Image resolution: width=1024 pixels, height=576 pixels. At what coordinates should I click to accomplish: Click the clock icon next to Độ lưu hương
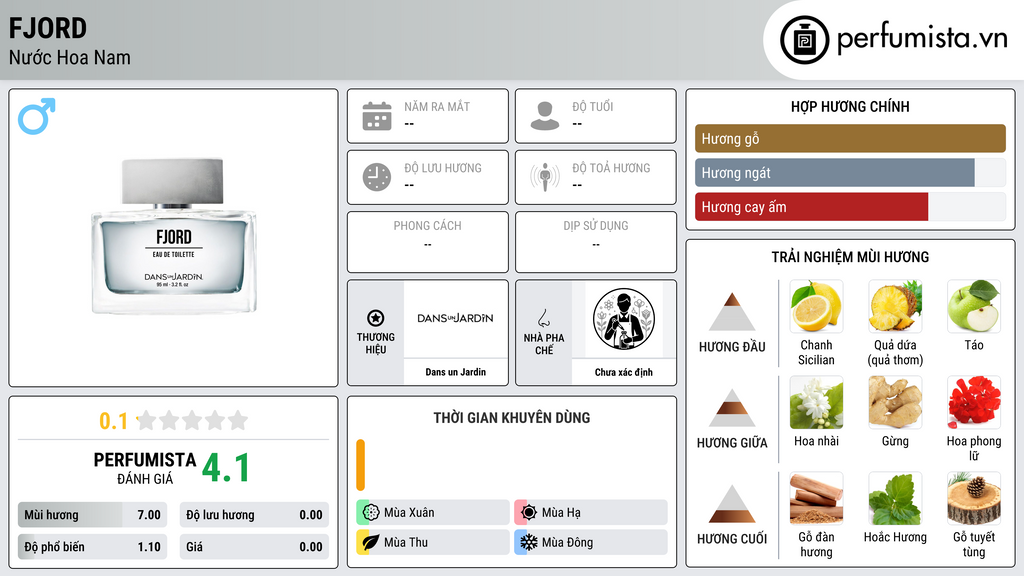pyautogui.click(x=377, y=177)
